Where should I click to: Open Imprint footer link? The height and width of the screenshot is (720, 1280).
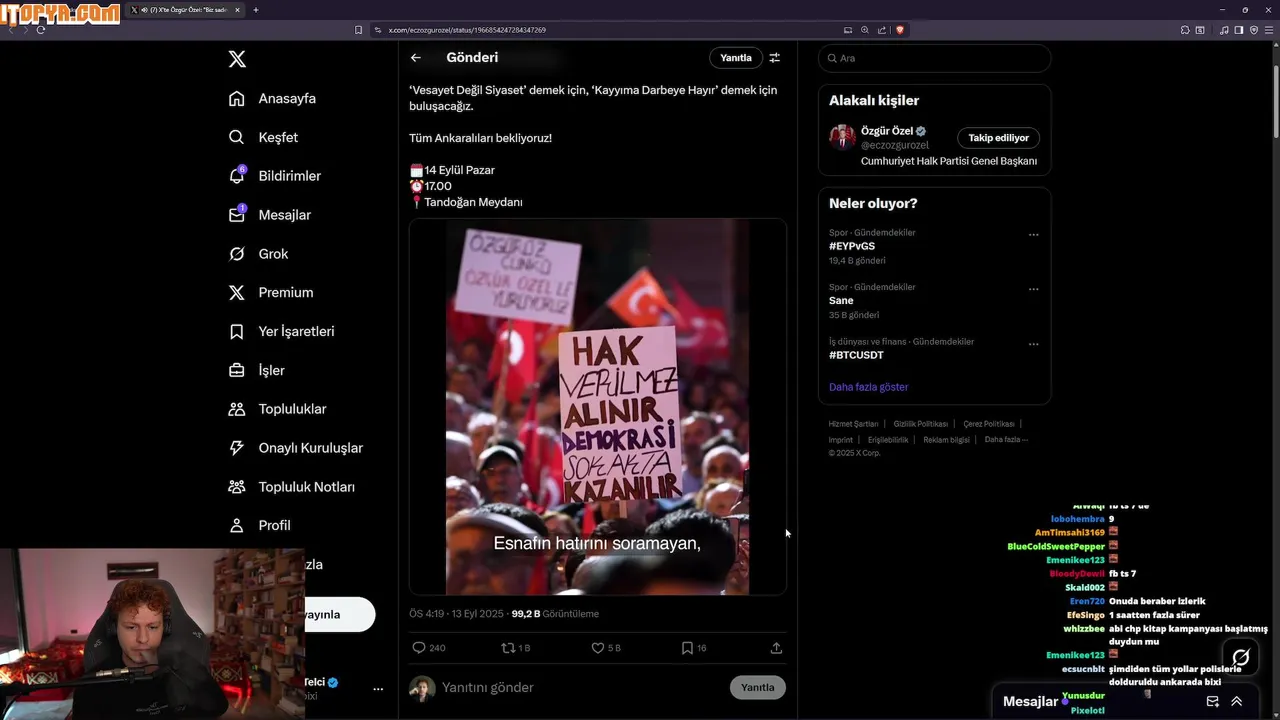click(x=841, y=440)
